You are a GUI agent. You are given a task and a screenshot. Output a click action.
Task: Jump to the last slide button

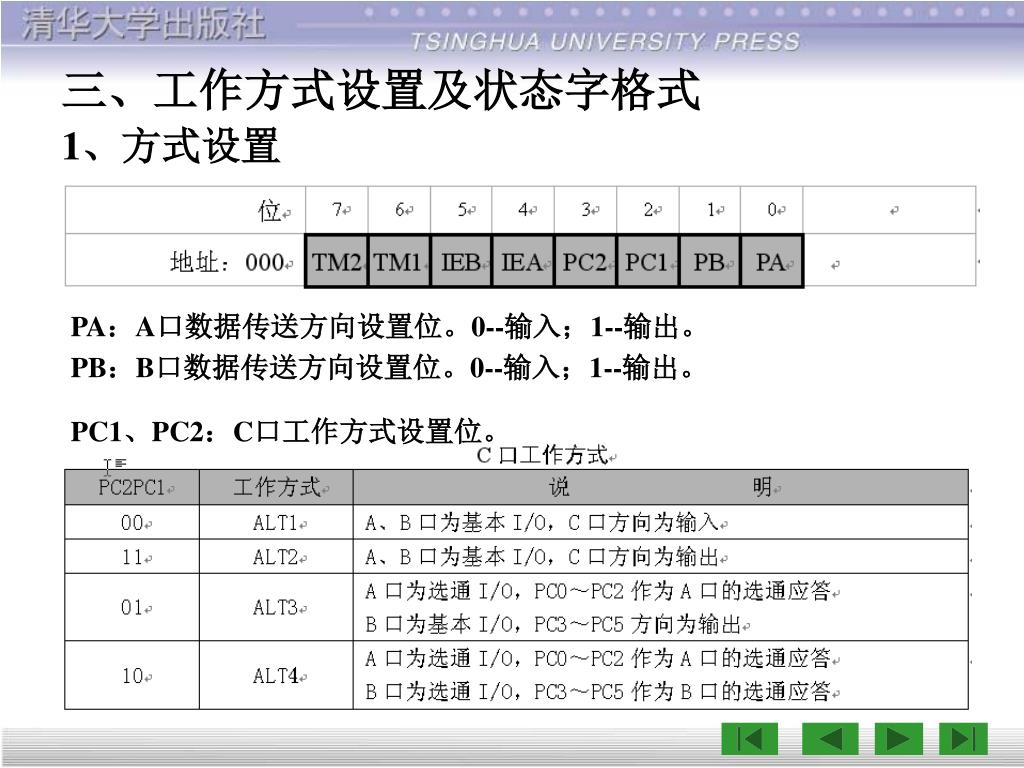(x=963, y=739)
